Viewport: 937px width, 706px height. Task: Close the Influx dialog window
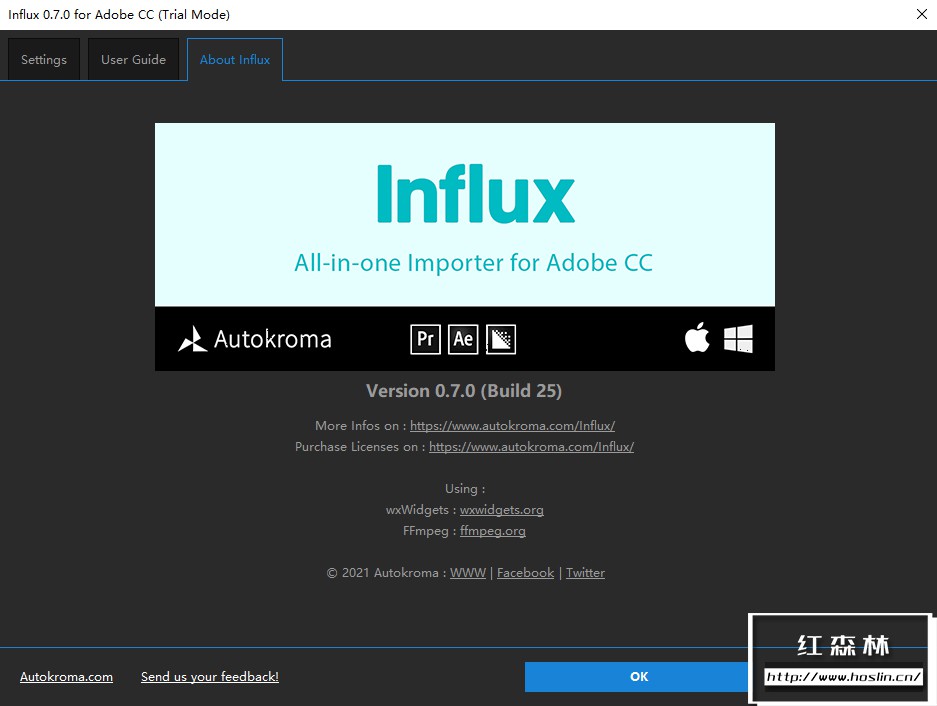[x=921, y=14]
